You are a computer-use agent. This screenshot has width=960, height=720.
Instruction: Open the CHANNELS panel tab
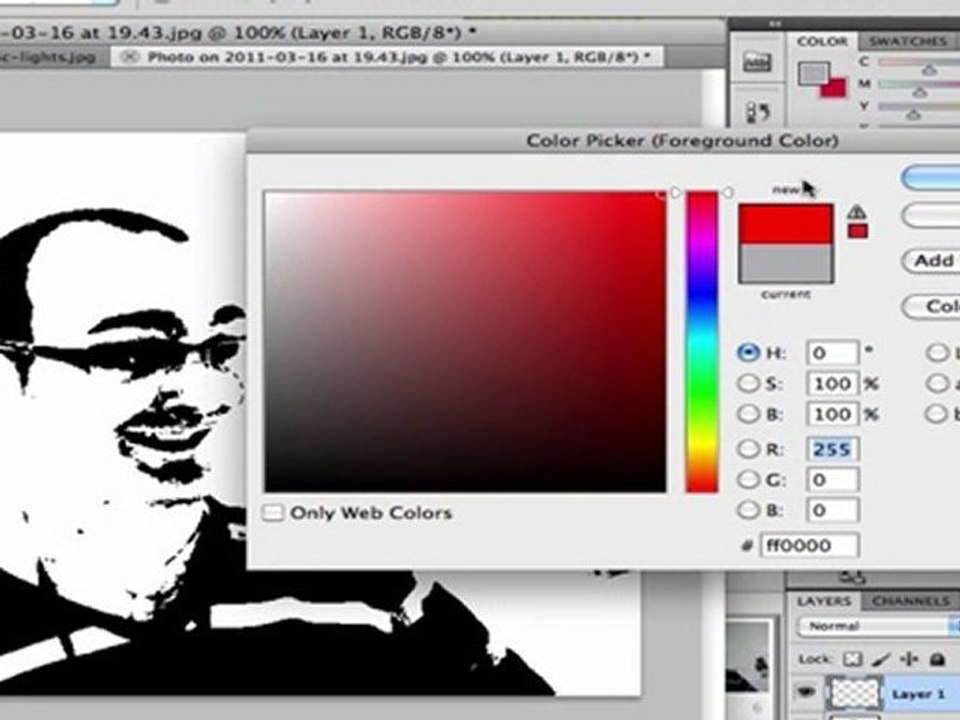point(910,601)
